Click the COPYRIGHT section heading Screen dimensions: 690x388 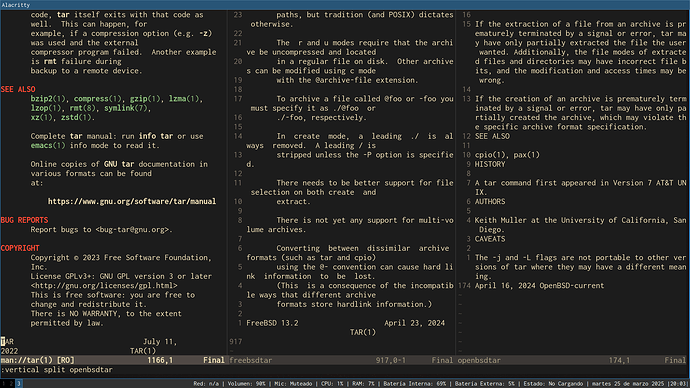coord(20,248)
